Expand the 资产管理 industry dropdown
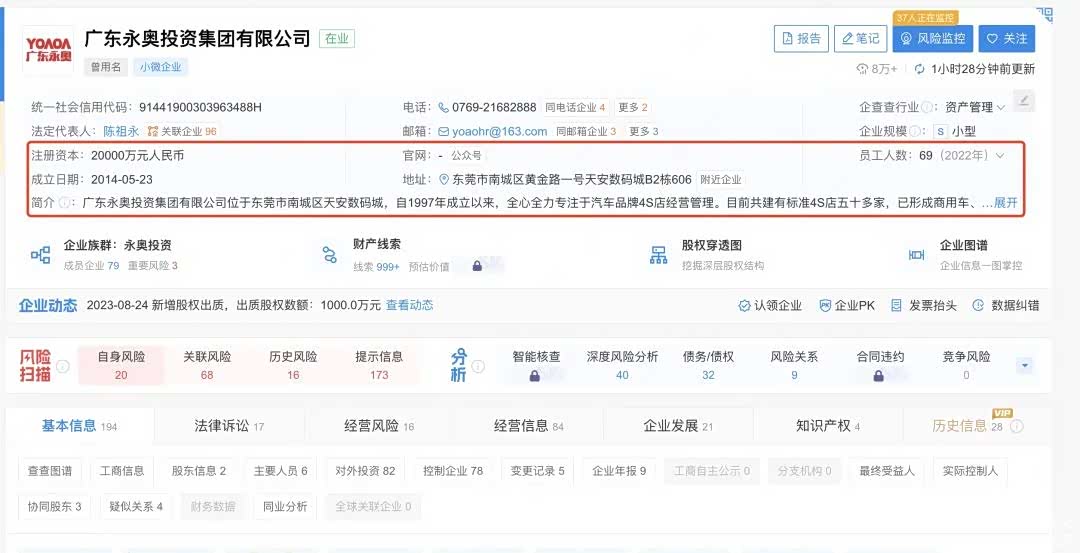The height and width of the screenshot is (553, 1080). (x=1000, y=108)
